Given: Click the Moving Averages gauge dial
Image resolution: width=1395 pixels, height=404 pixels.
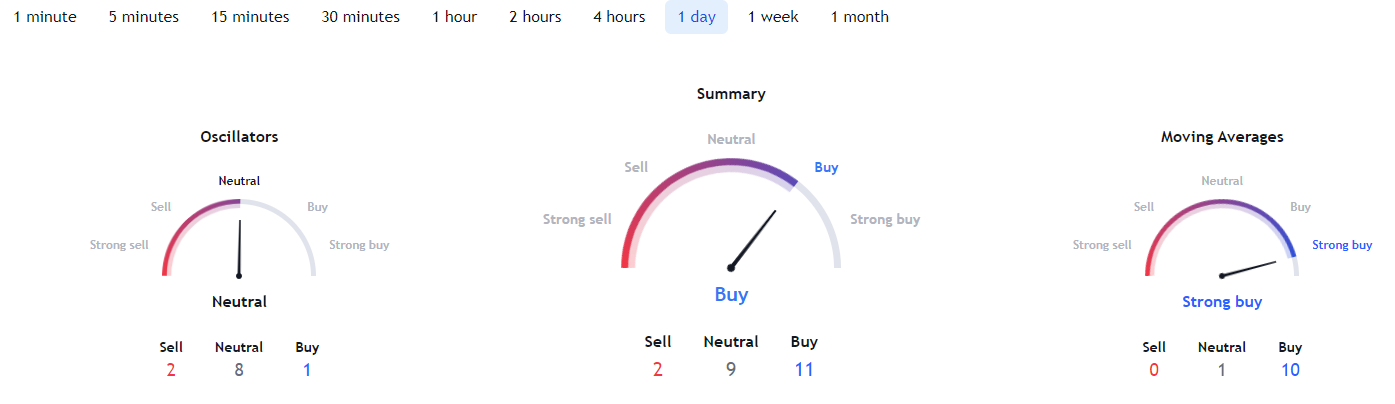Looking at the screenshot, I should pyautogui.click(x=1222, y=238).
